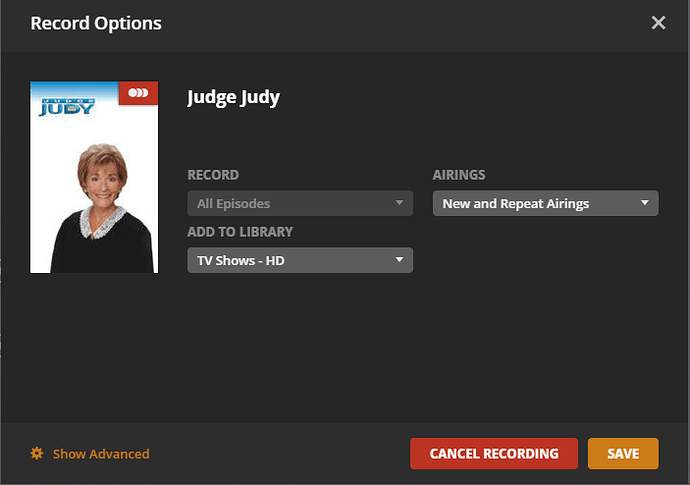Click the ADD TO LIBRARY label
The height and width of the screenshot is (485, 690).
coord(238,232)
